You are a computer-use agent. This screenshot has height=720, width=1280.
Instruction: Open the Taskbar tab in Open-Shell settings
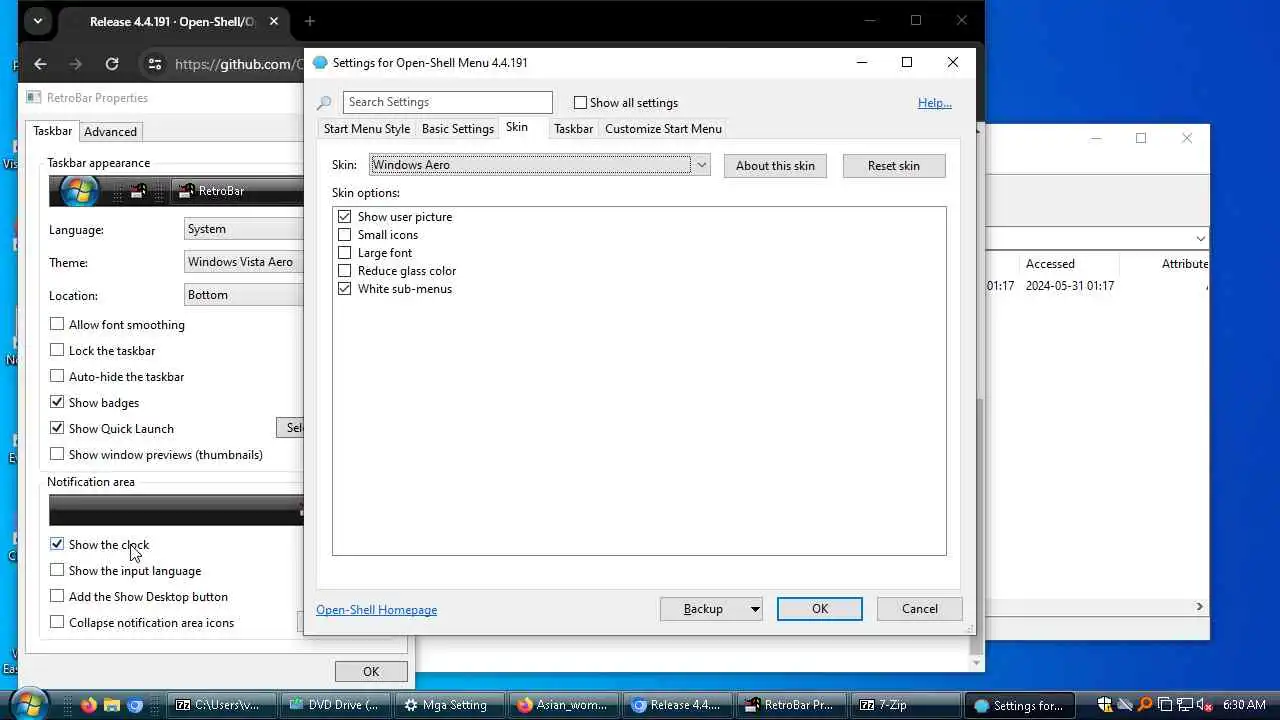(573, 129)
